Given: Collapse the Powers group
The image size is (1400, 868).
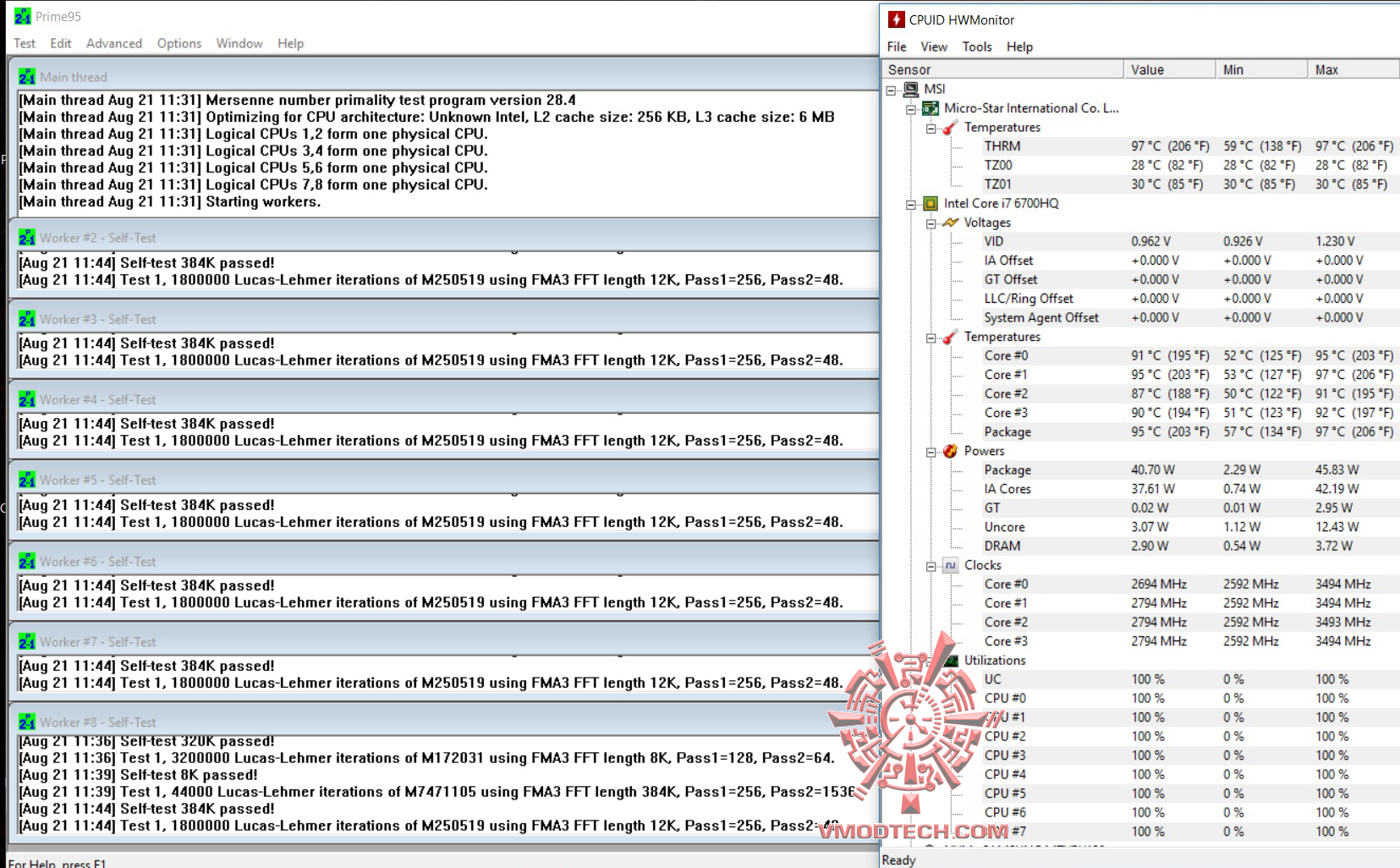Looking at the screenshot, I should pos(931,452).
